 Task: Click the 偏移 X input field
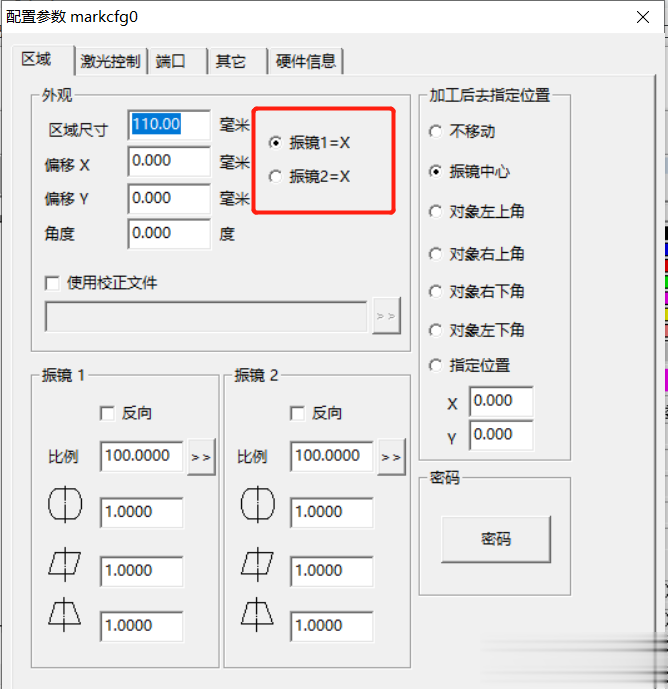tap(169, 161)
